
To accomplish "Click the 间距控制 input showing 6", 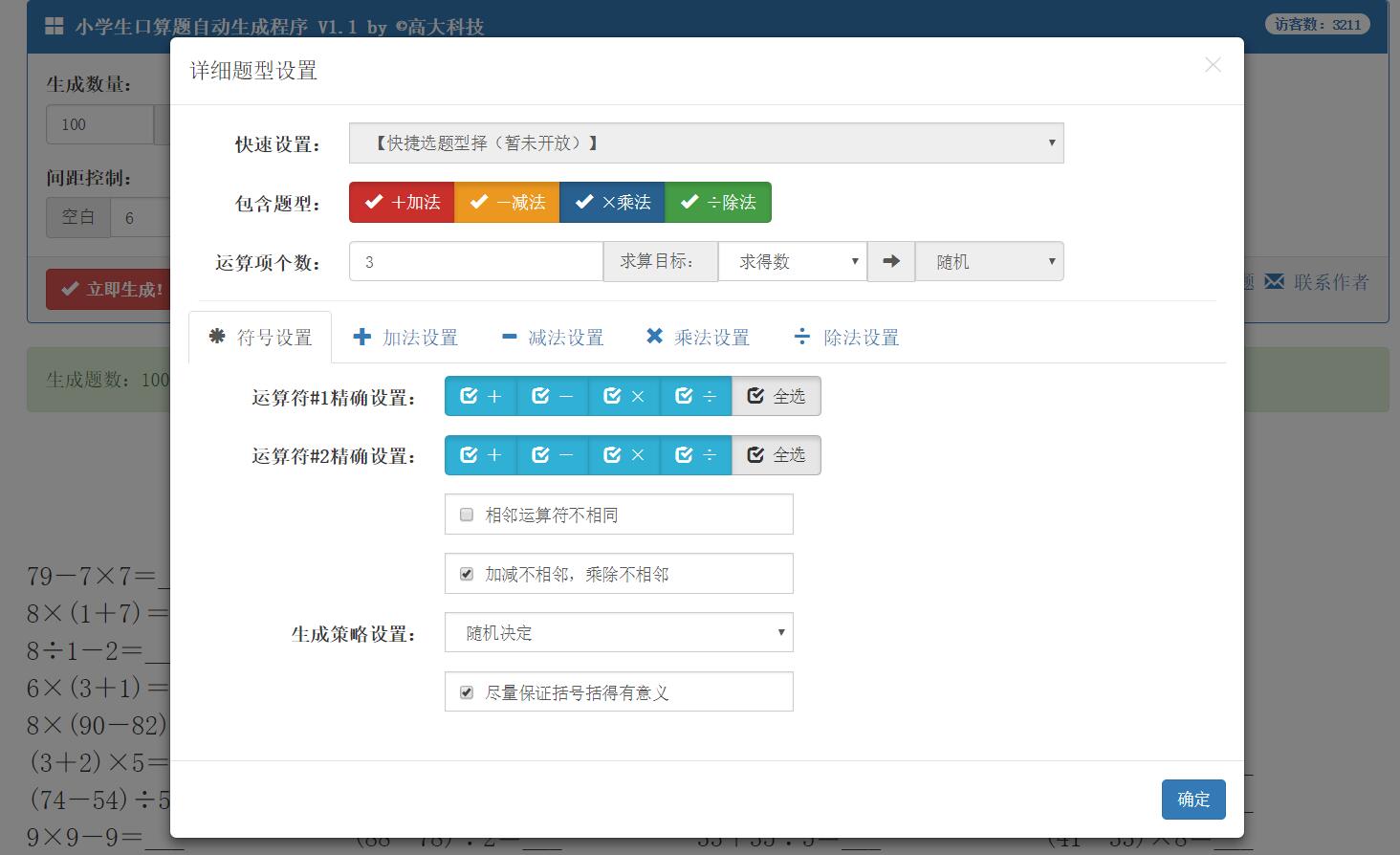I will click(141, 218).
